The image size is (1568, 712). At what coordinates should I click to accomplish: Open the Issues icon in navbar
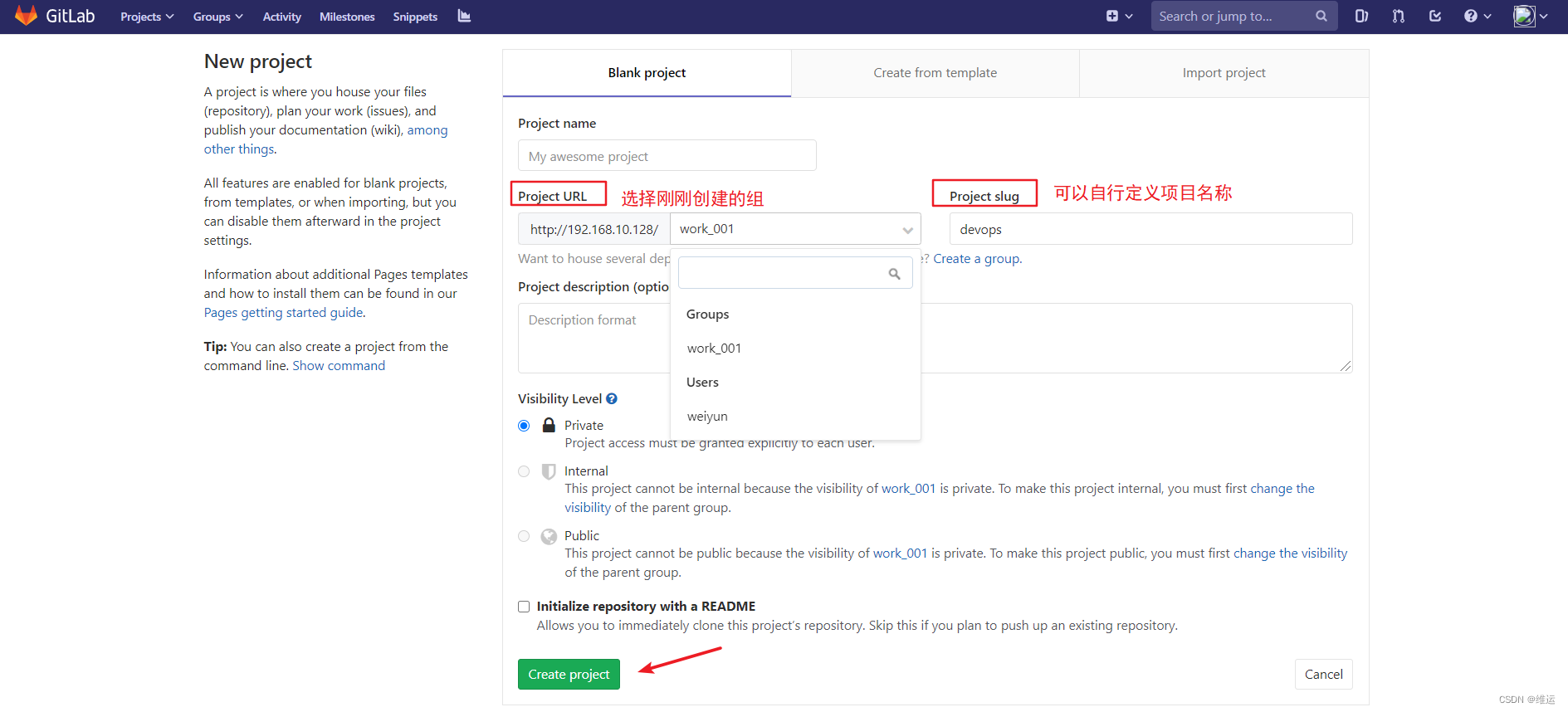(1361, 16)
